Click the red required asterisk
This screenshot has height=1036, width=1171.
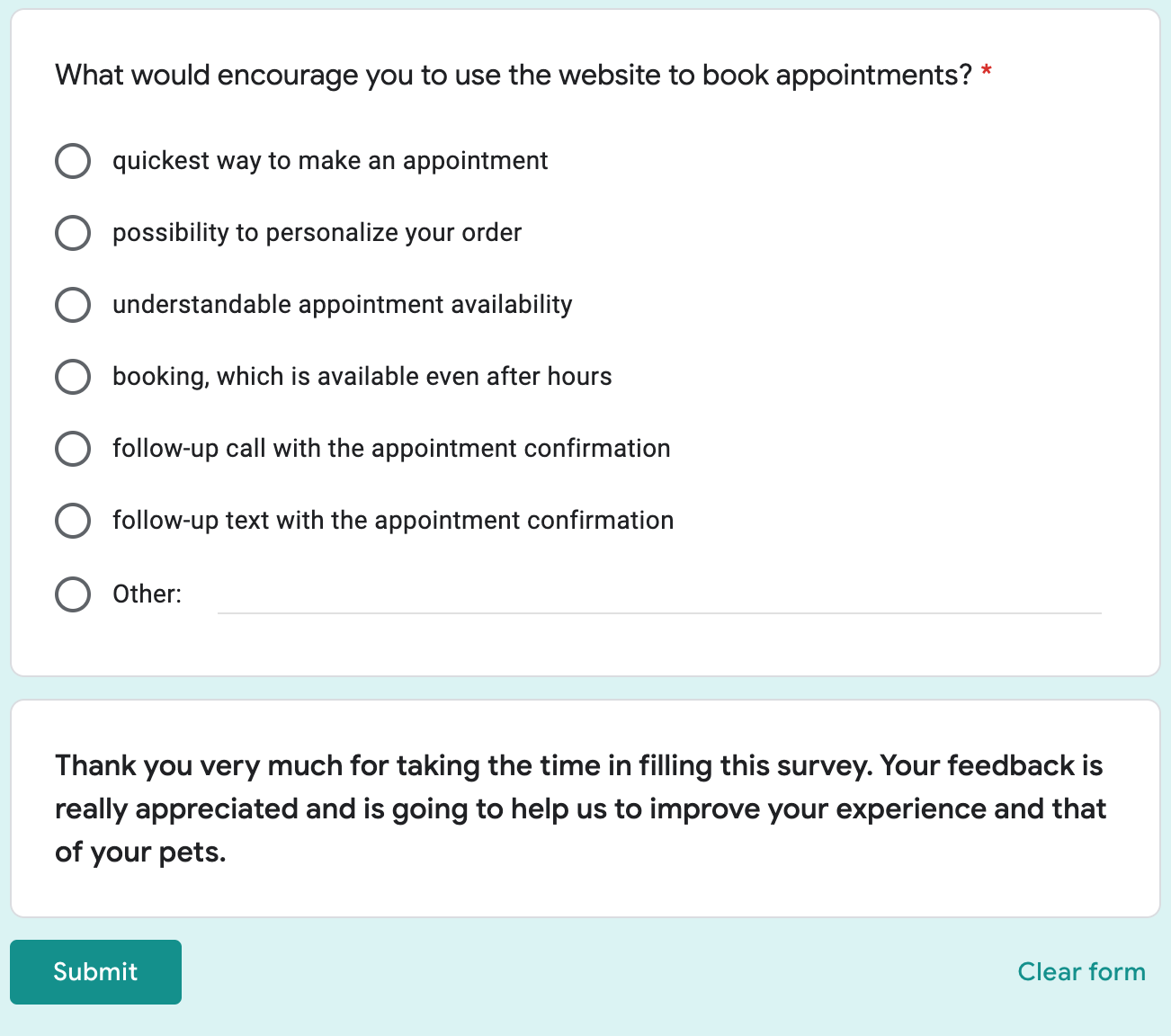pos(987,72)
